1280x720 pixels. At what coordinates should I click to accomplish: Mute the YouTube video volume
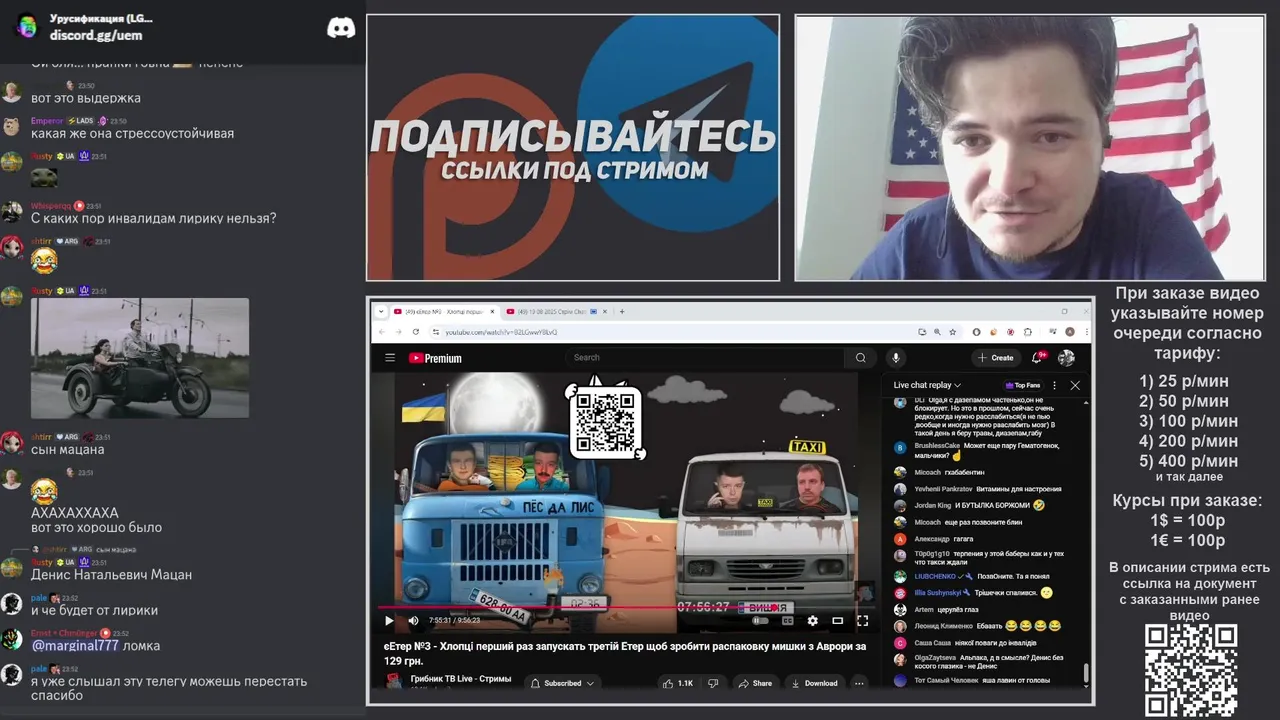413,620
